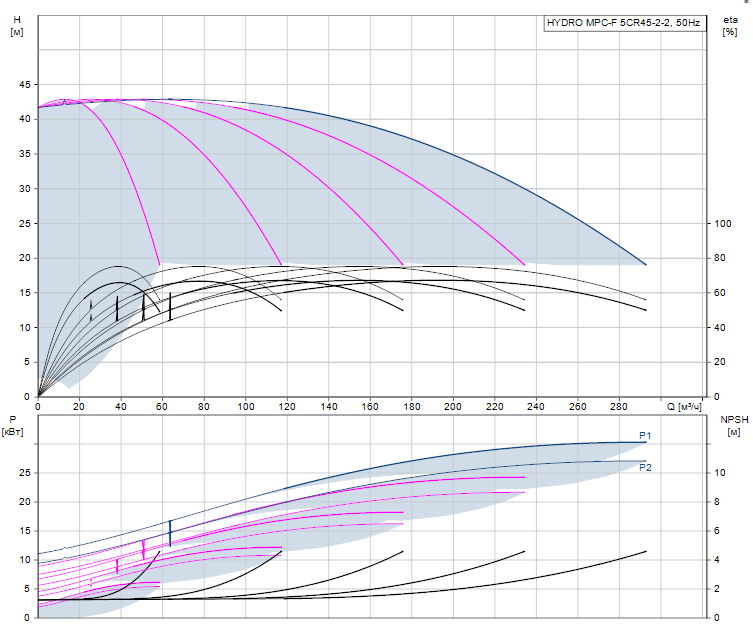This screenshot has width=753, height=628.
Task: Click the HYDRO MPC-F 5CR45-2-2 title box
Action: pos(625,23)
